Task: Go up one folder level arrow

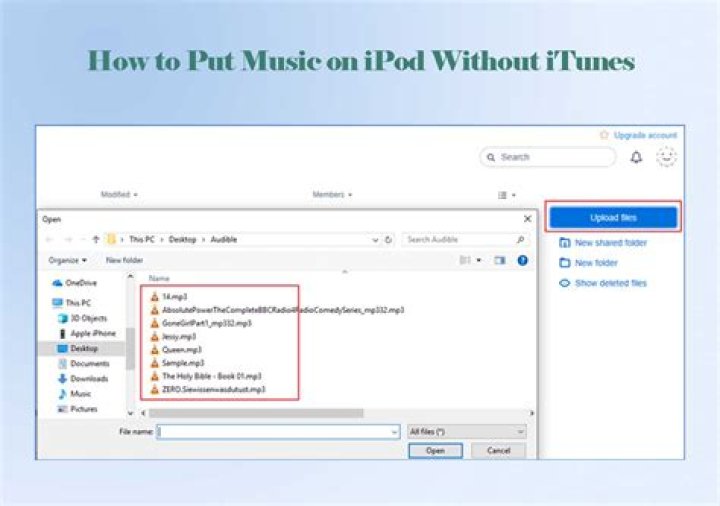Action: (96, 240)
